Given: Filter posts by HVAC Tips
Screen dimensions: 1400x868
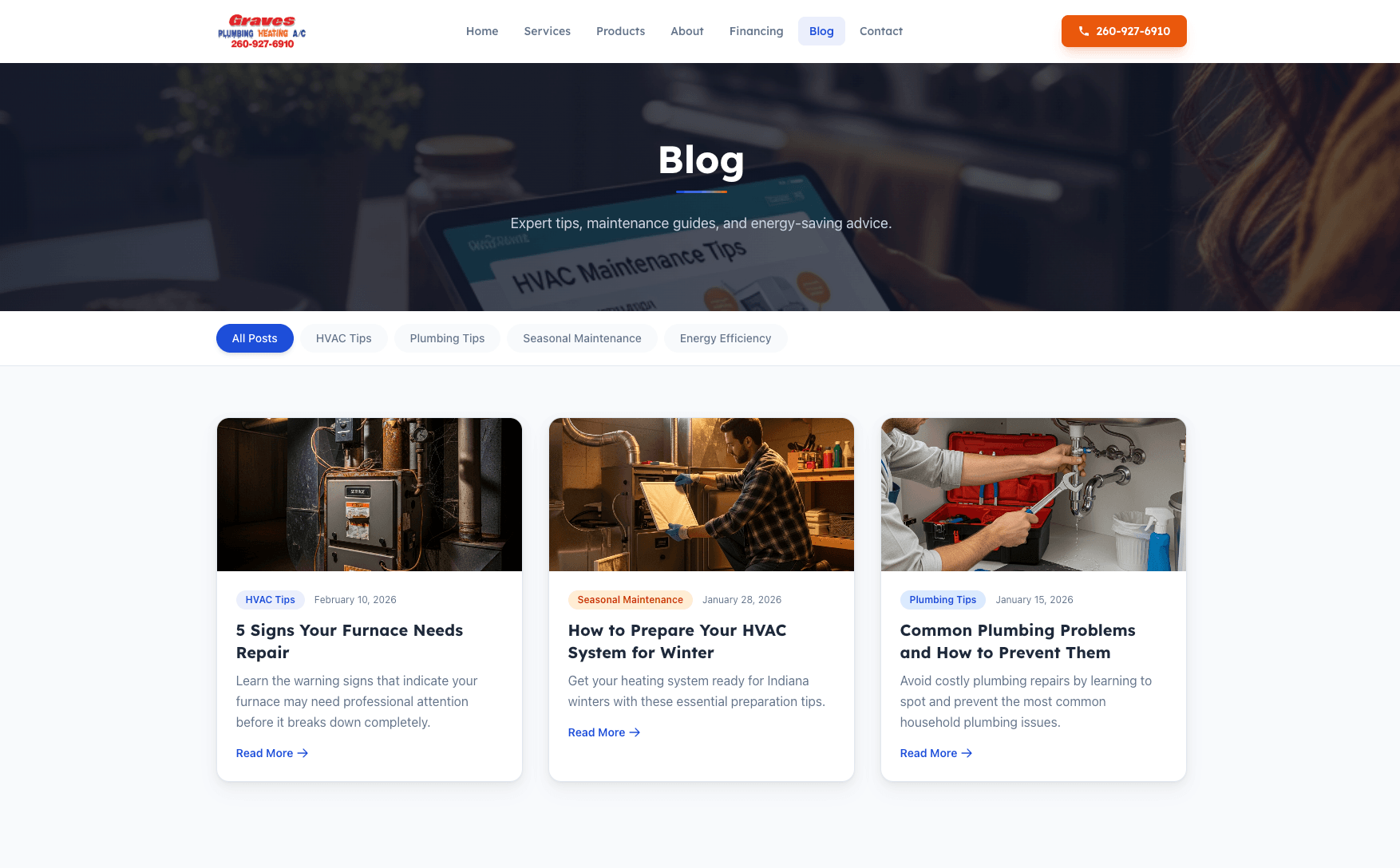Looking at the screenshot, I should coord(343,338).
